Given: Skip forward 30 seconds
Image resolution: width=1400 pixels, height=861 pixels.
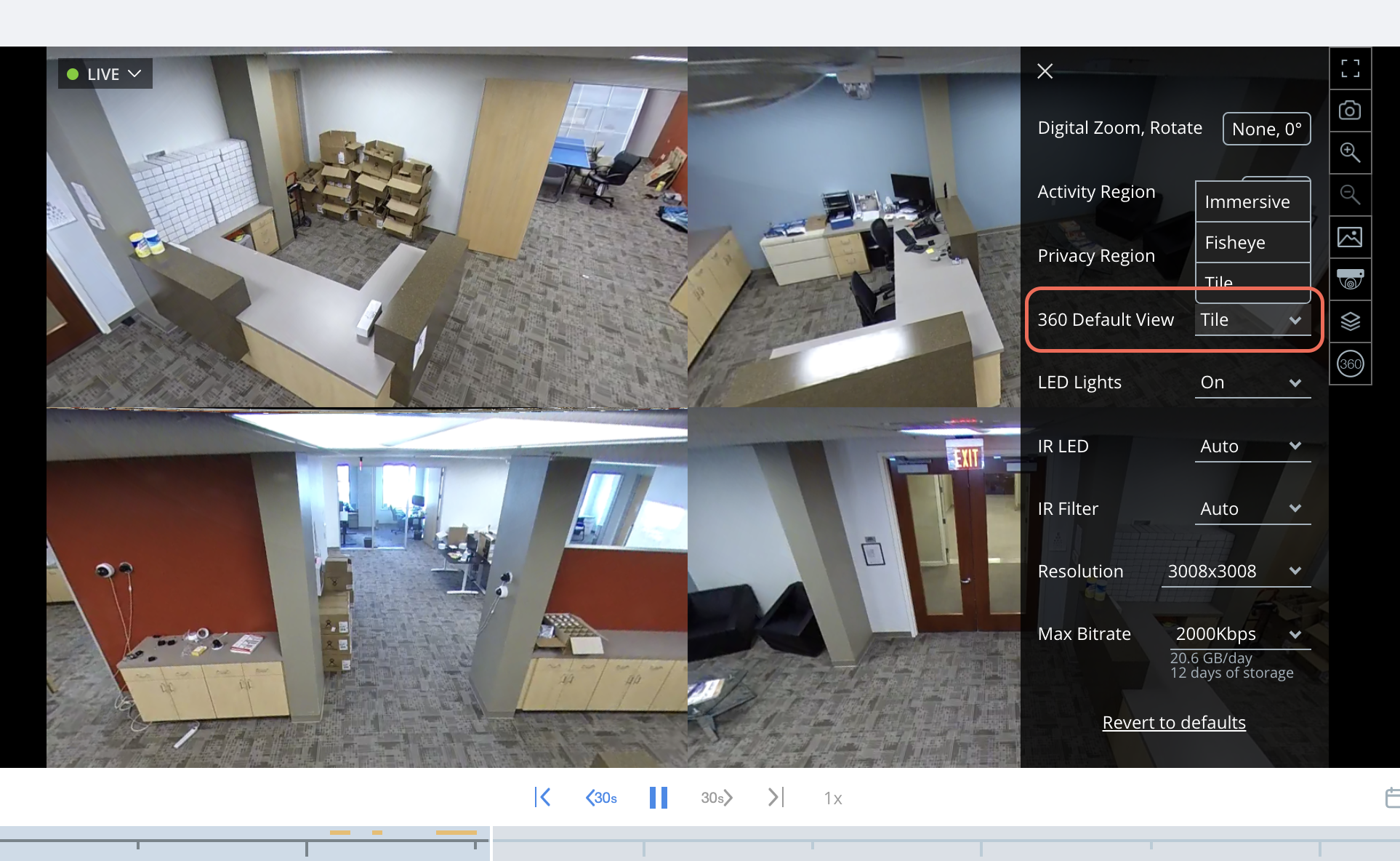Looking at the screenshot, I should point(717,798).
